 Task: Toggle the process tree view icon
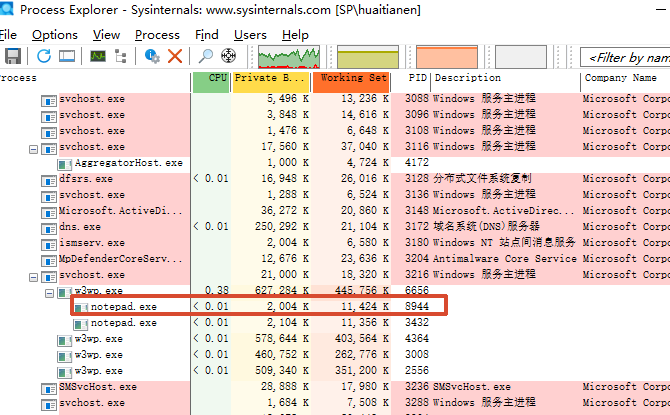120,56
